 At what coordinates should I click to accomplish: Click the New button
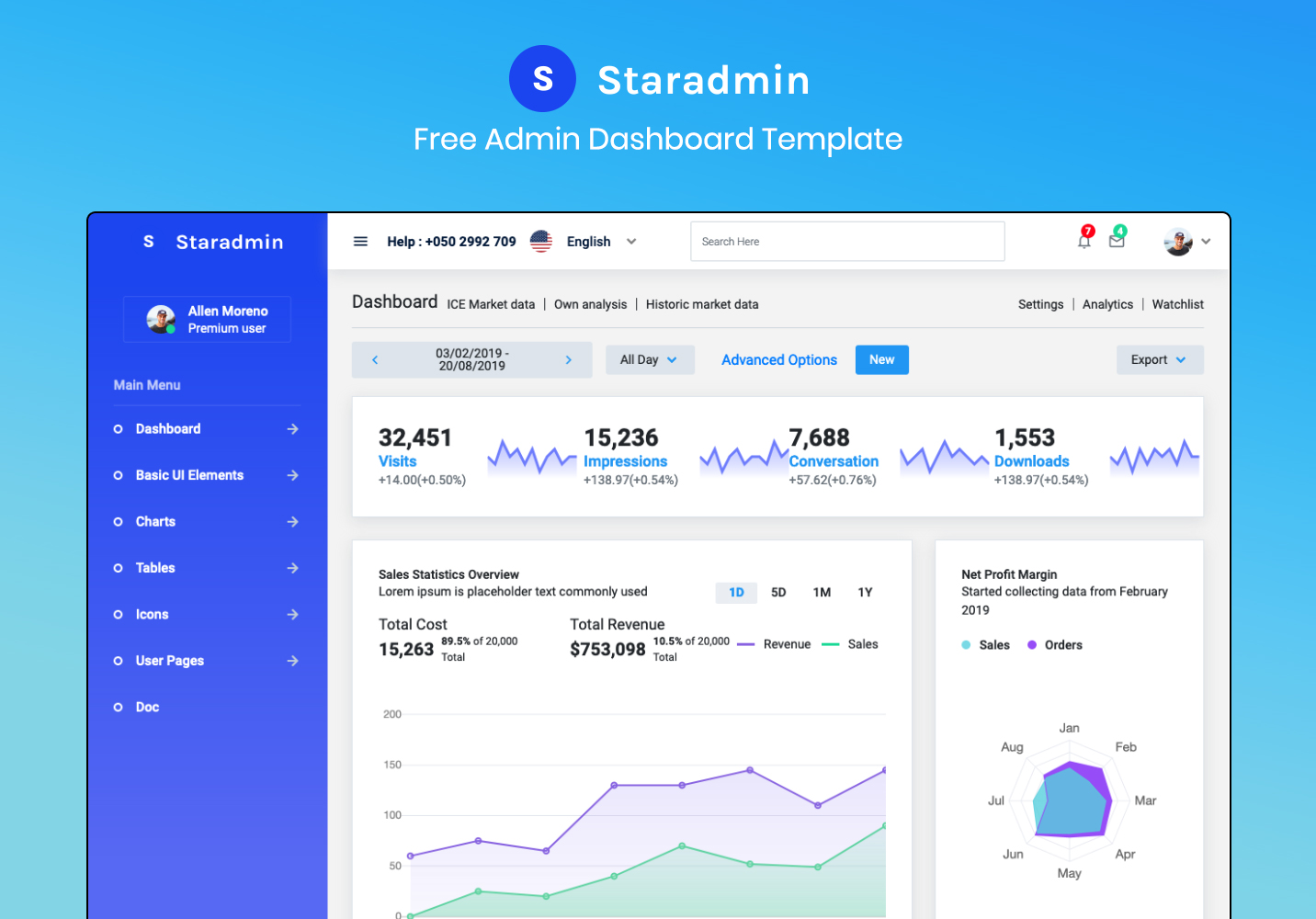[x=882, y=360]
